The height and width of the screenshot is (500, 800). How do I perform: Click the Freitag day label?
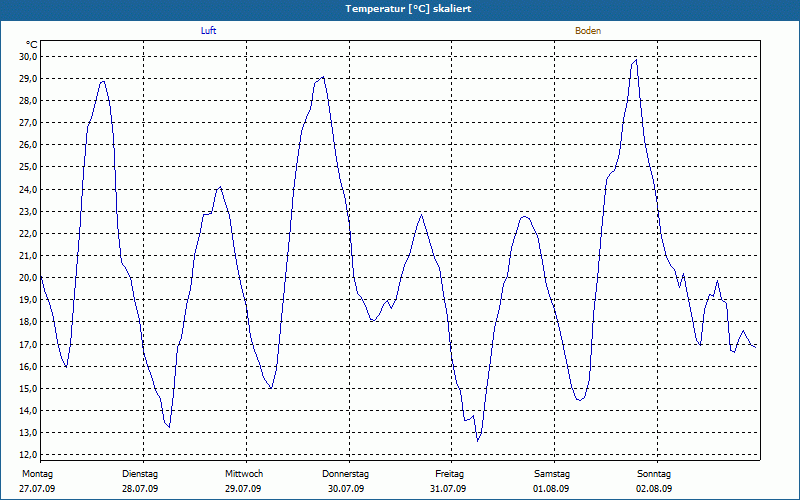click(x=449, y=474)
